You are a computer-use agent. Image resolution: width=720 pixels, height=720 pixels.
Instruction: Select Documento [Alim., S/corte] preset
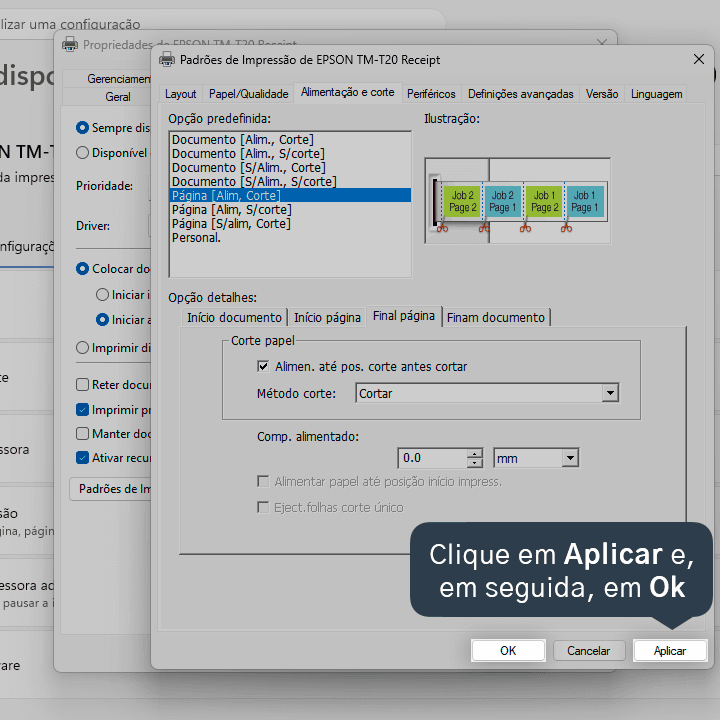290,154
